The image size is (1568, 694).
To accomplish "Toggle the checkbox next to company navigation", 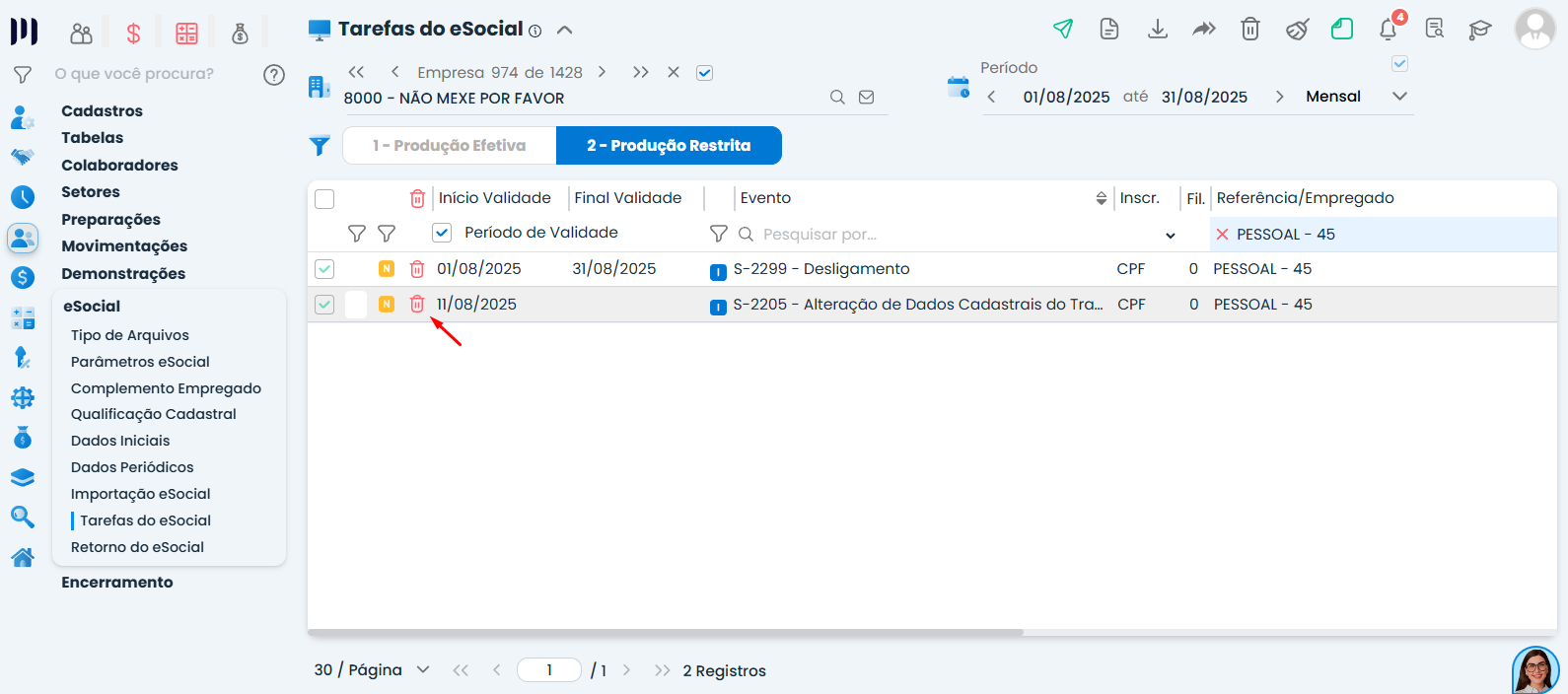I will [704, 73].
